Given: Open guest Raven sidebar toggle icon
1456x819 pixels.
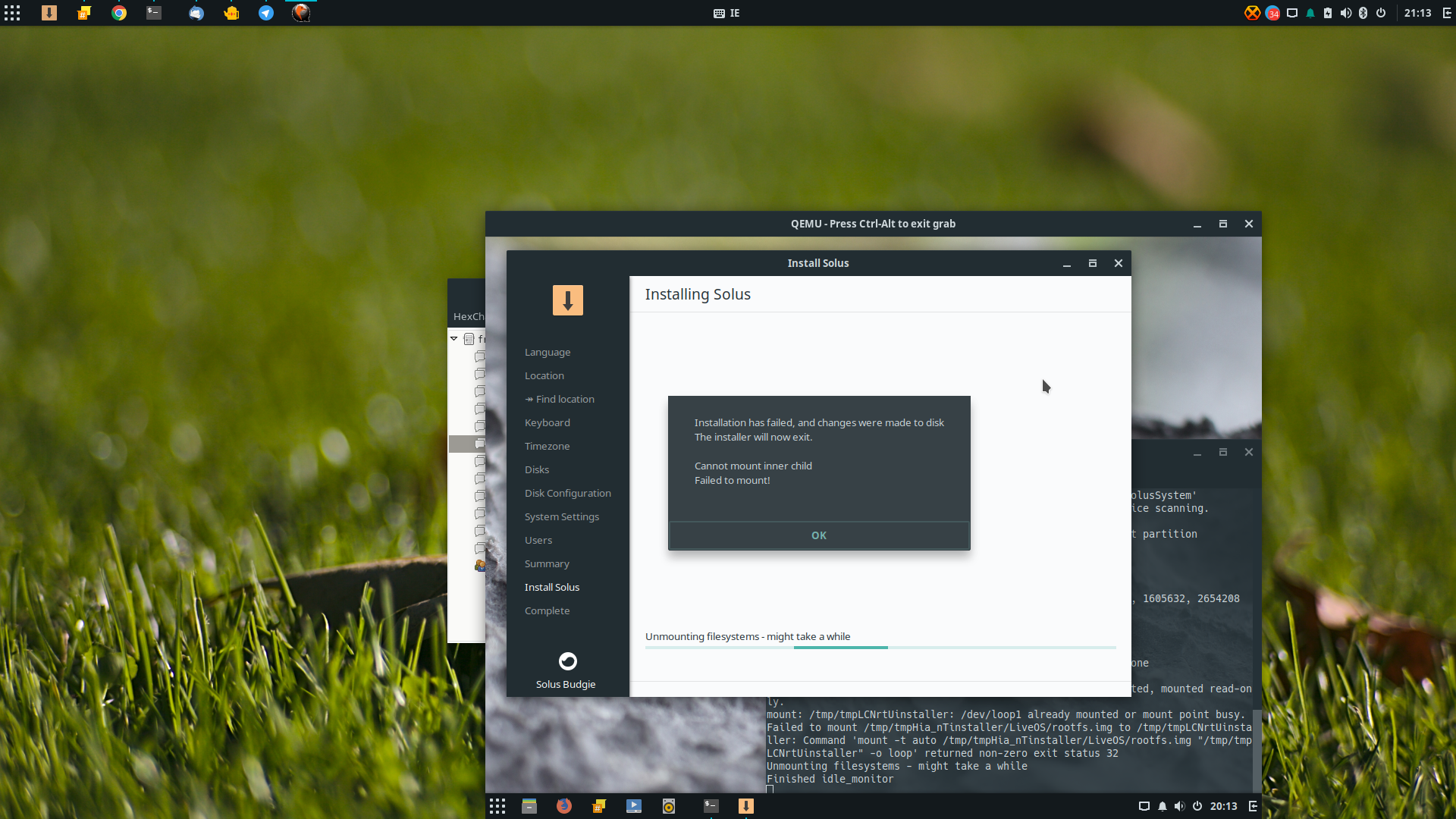Looking at the screenshot, I should (x=1253, y=806).
